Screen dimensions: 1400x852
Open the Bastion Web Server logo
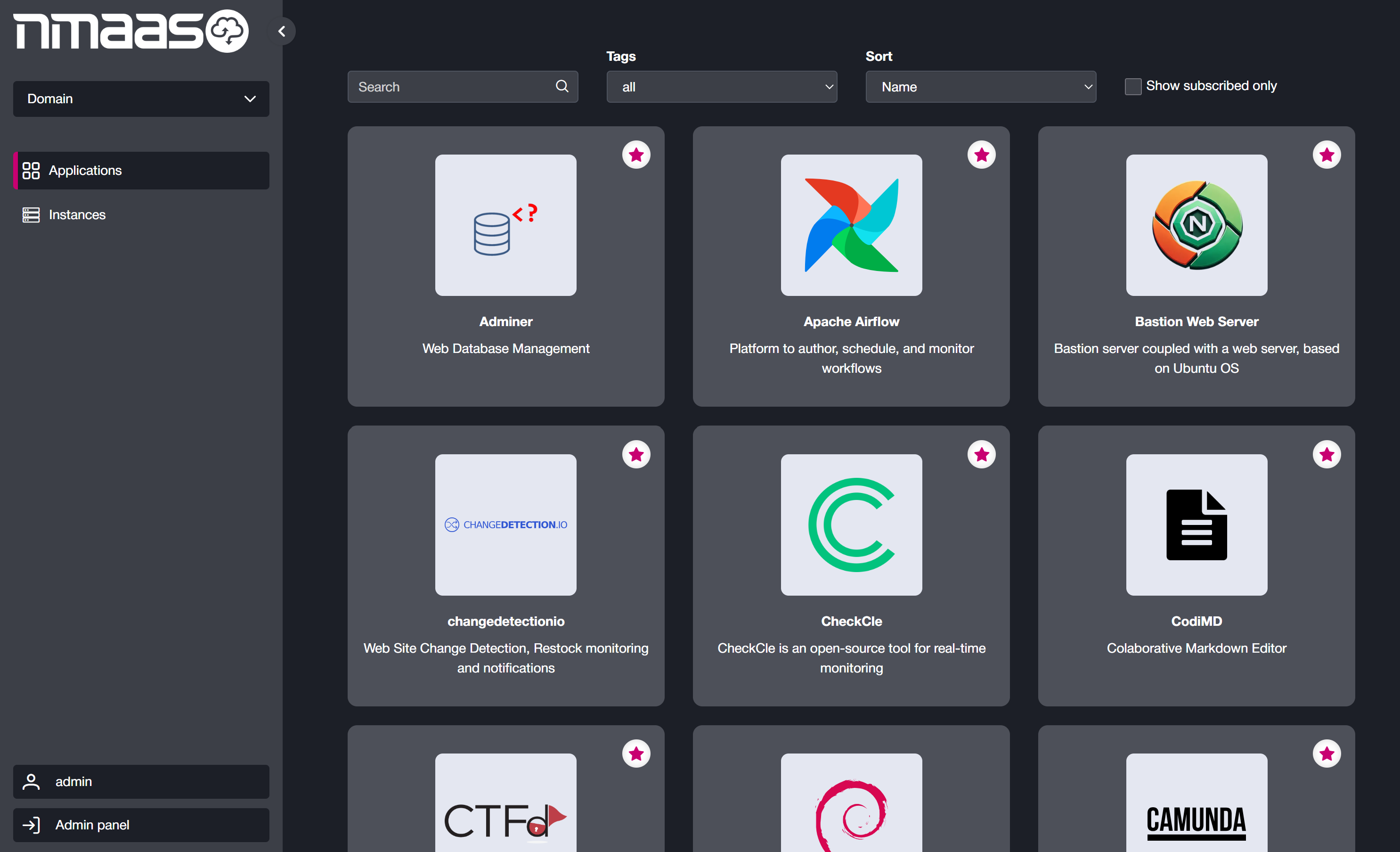coord(1196,225)
